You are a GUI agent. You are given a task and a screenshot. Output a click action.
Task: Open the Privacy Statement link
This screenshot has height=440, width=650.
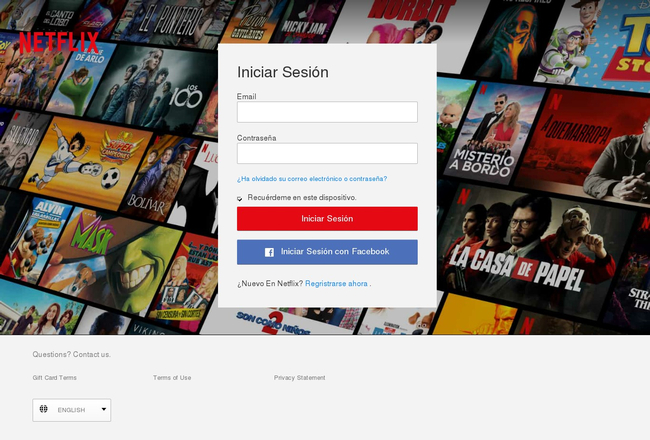coord(299,378)
